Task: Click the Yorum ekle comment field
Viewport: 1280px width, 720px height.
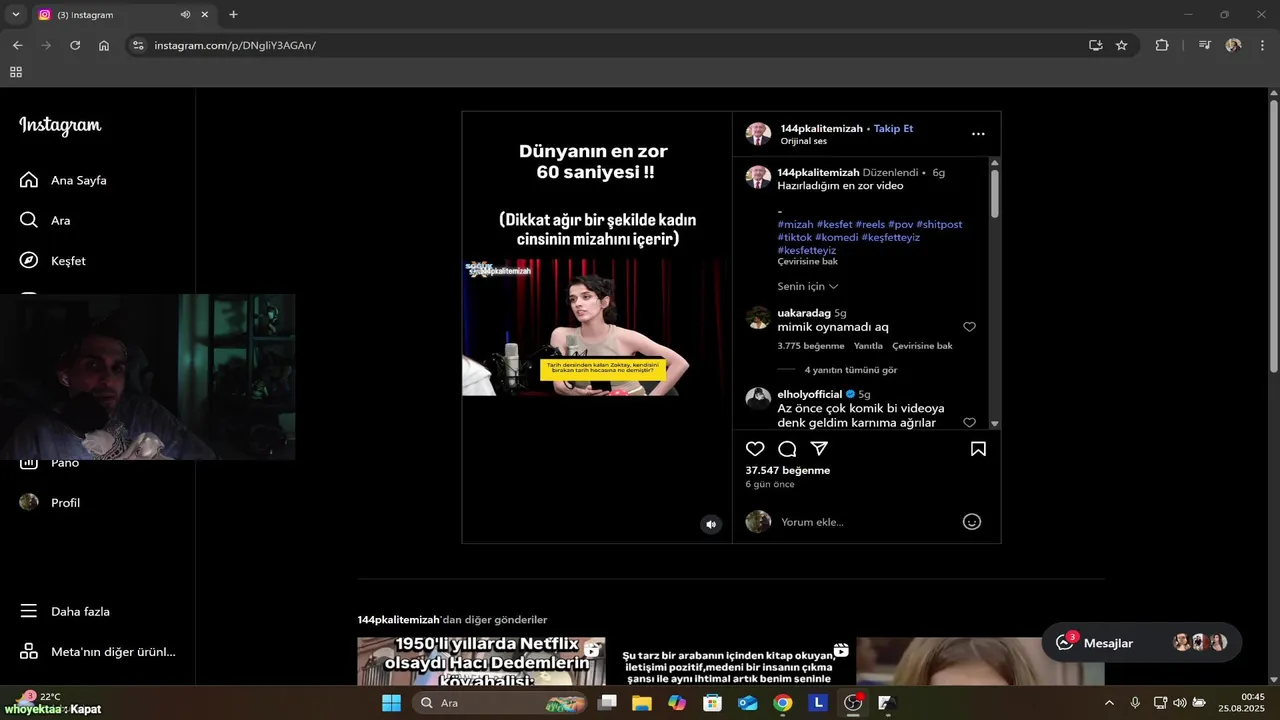Action: 865,522
